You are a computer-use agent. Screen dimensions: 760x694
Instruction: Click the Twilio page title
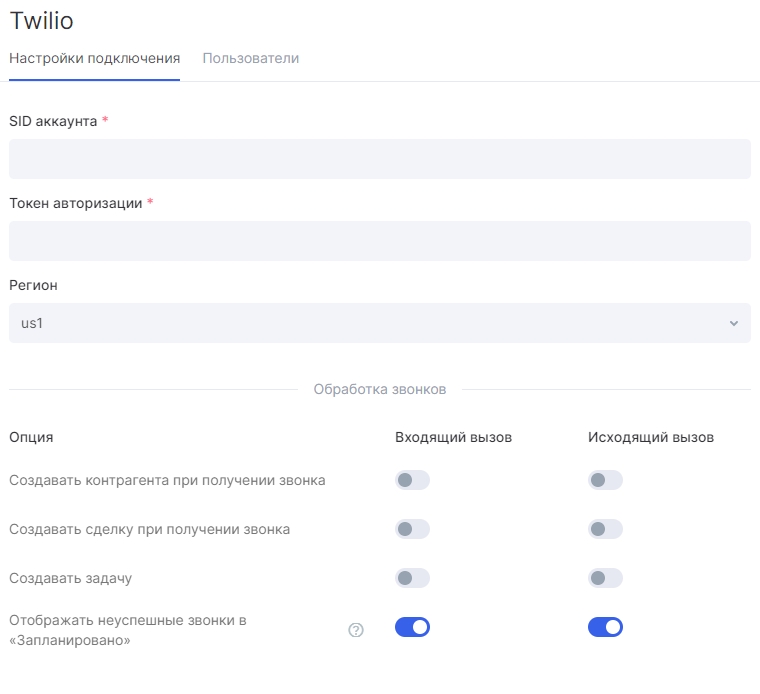tap(41, 21)
